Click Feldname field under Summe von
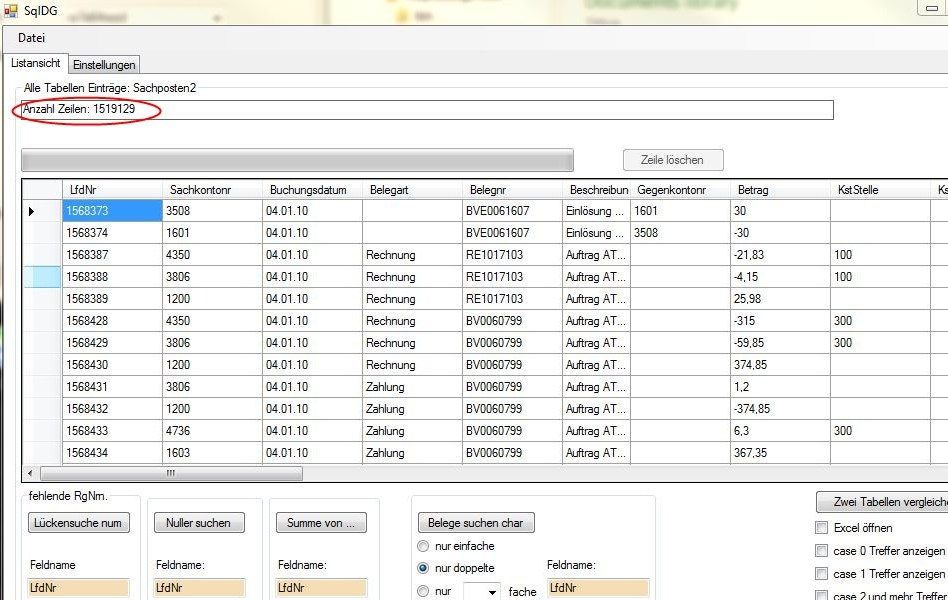 [x=322, y=588]
